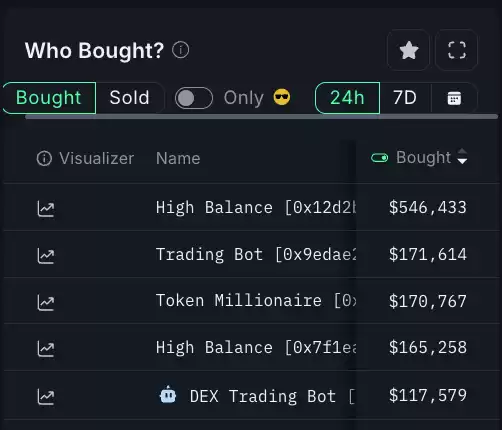Open High Balance [0x7f1ea wallet link
The image size is (502, 430).
256,348
